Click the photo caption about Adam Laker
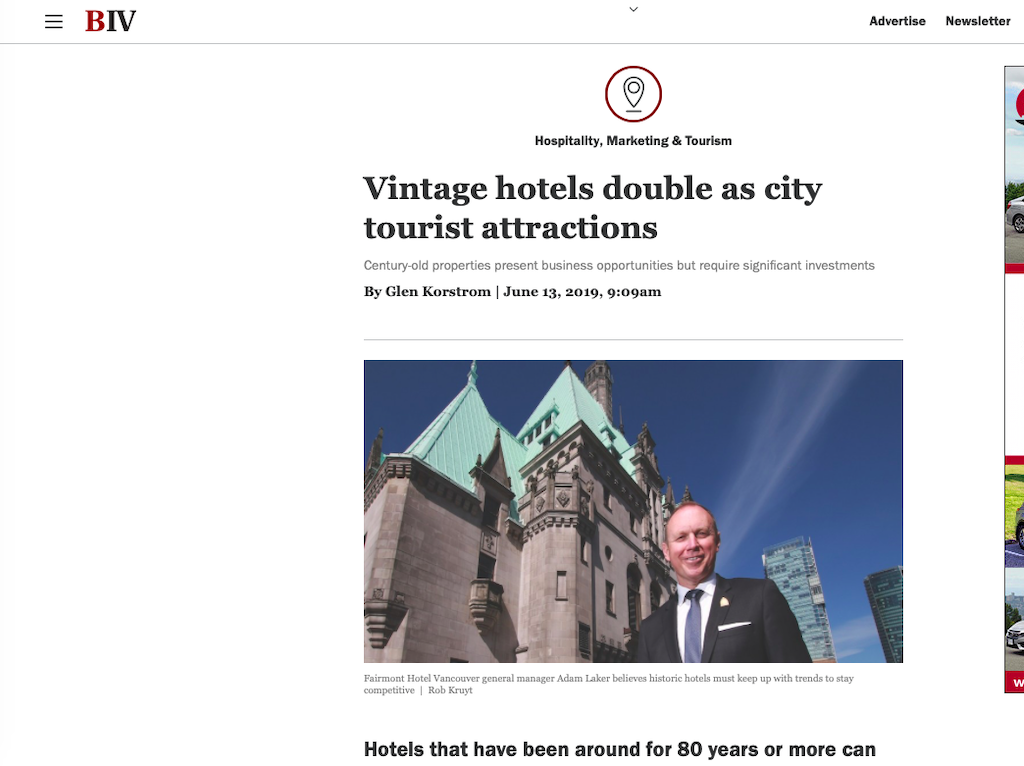Screen dimensions: 1024x766 [609, 684]
